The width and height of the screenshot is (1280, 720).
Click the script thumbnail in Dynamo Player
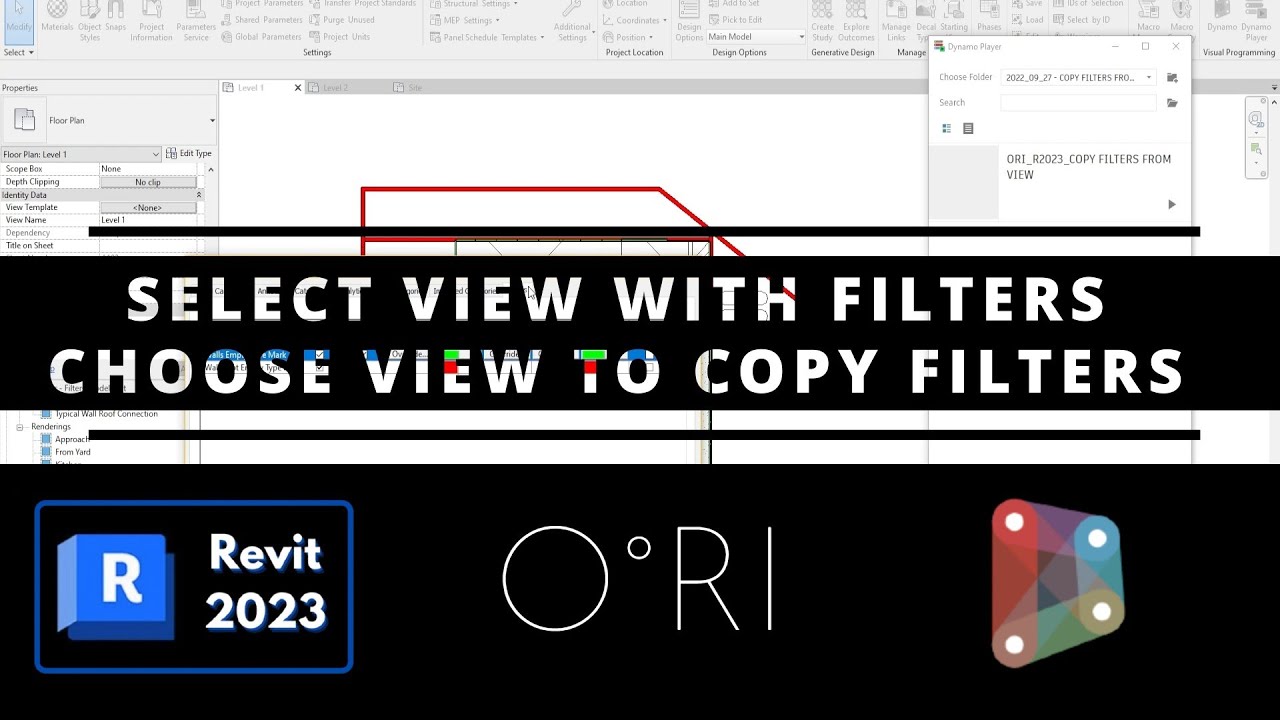pos(964,182)
